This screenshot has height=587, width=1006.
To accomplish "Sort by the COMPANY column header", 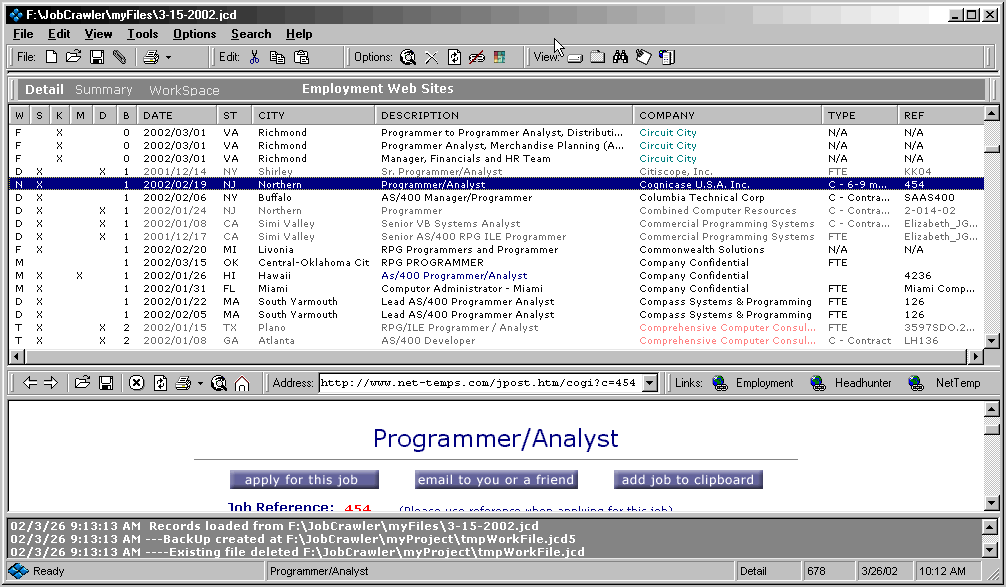I will coord(728,115).
